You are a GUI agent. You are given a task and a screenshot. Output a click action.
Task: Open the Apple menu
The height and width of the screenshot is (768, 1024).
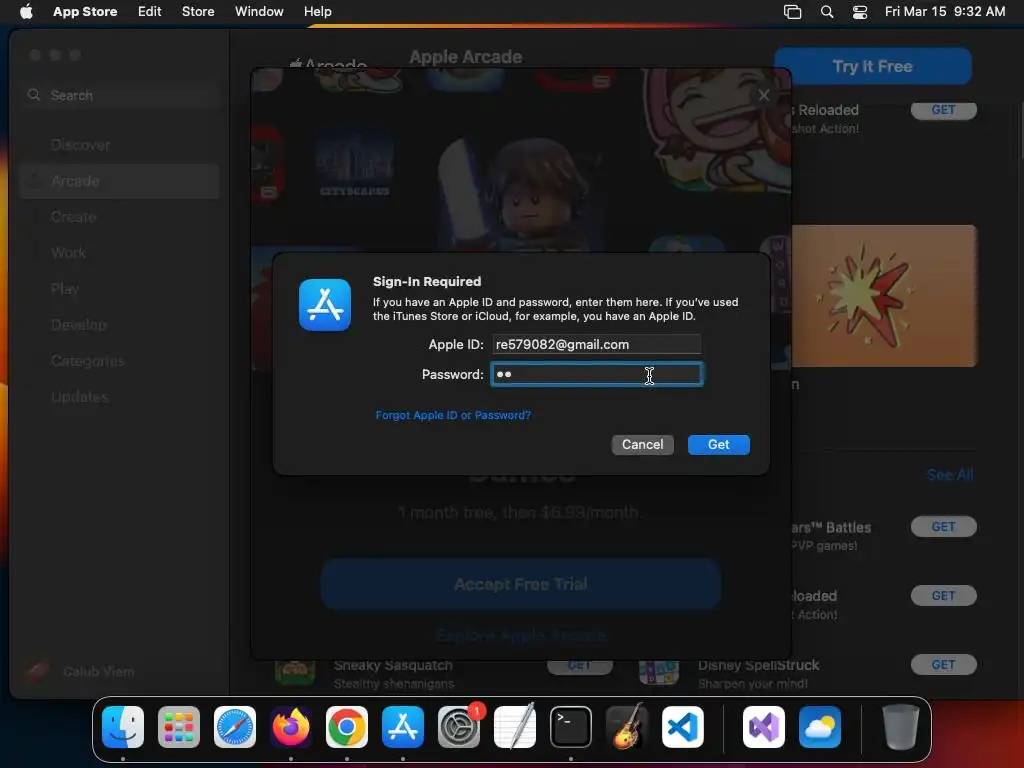tap(26, 12)
